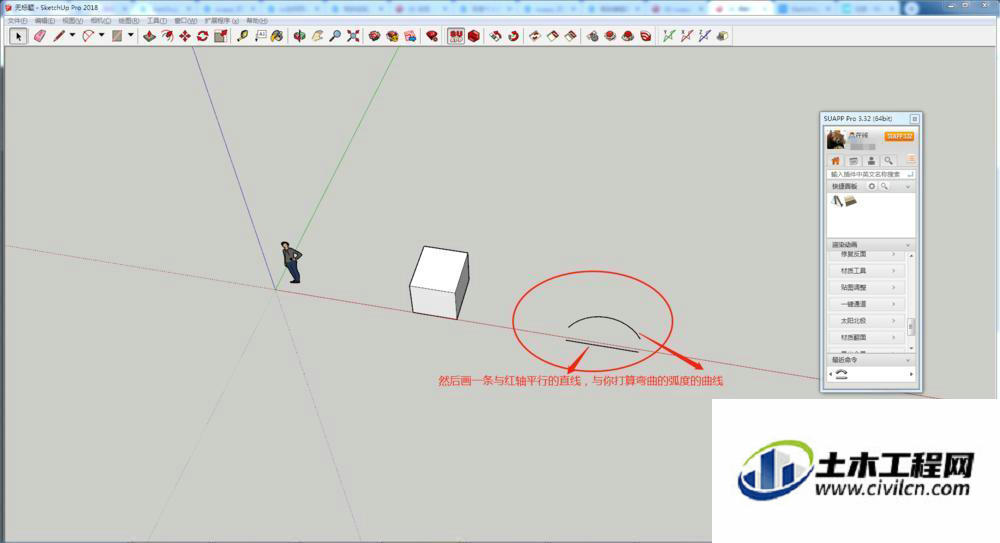Click the SUAPP panel search magnifier tab
This screenshot has width=1000, height=543.
pos(888,161)
